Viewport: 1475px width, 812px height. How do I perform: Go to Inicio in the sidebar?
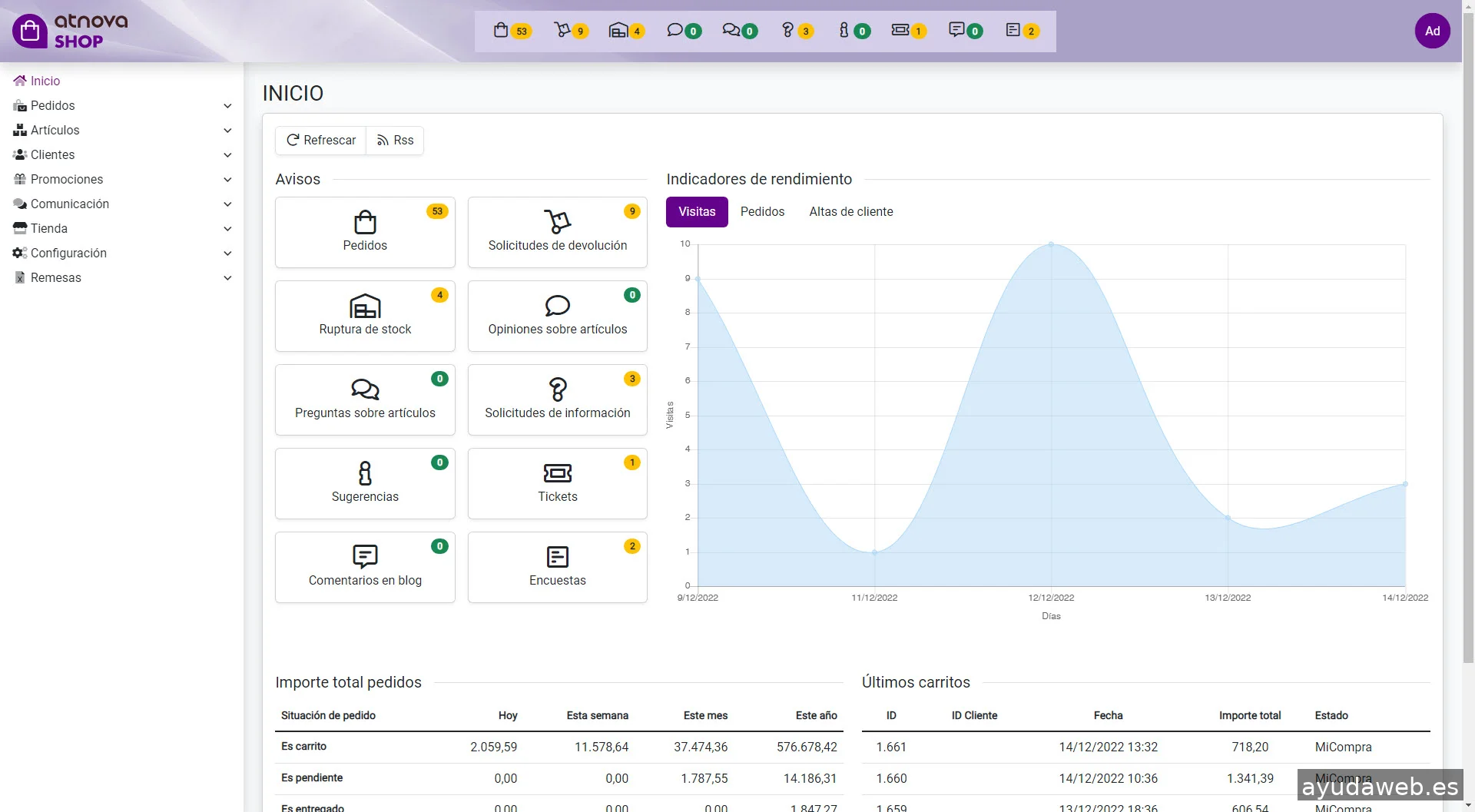coord(45,81)
